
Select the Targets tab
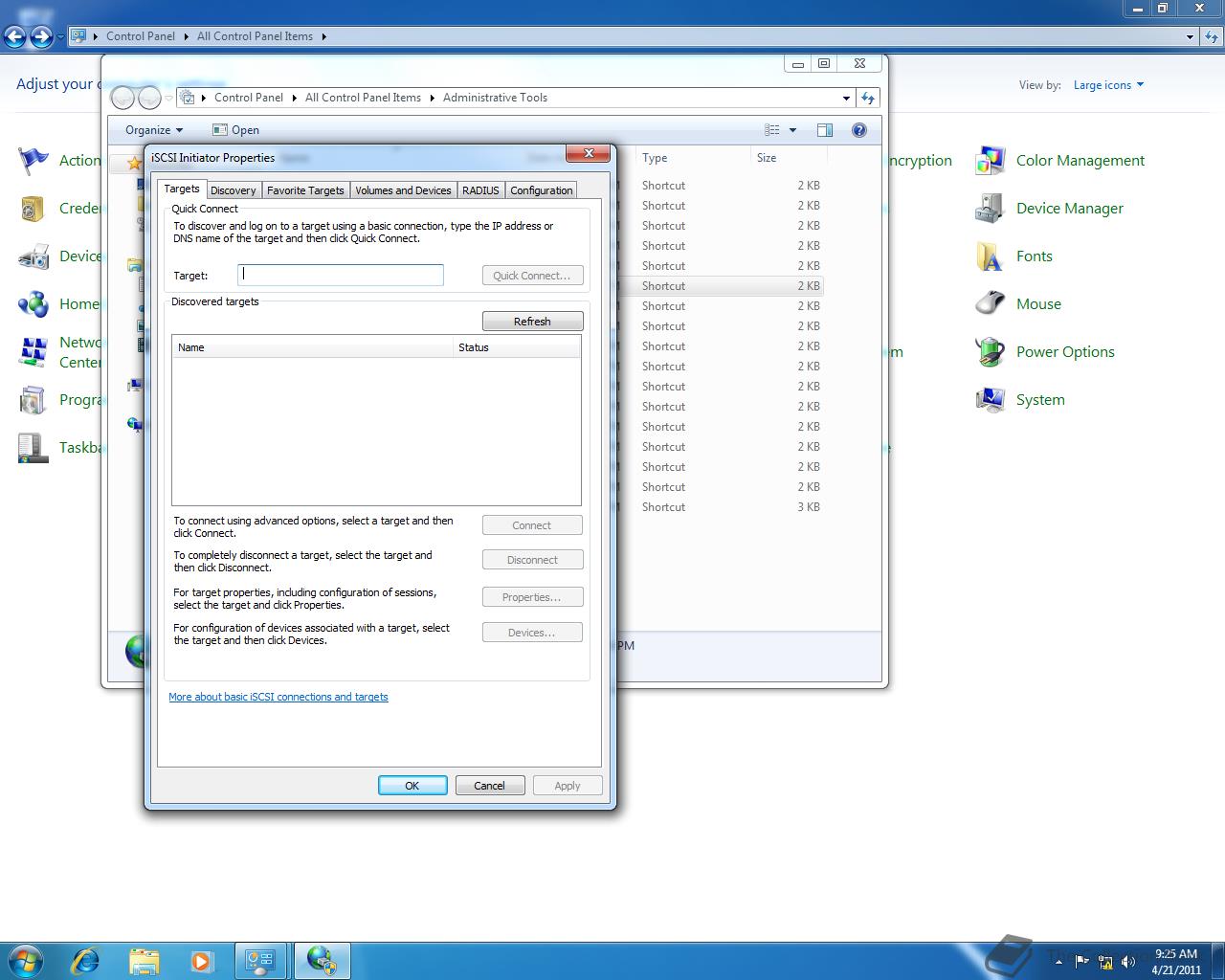coord(181,189)
